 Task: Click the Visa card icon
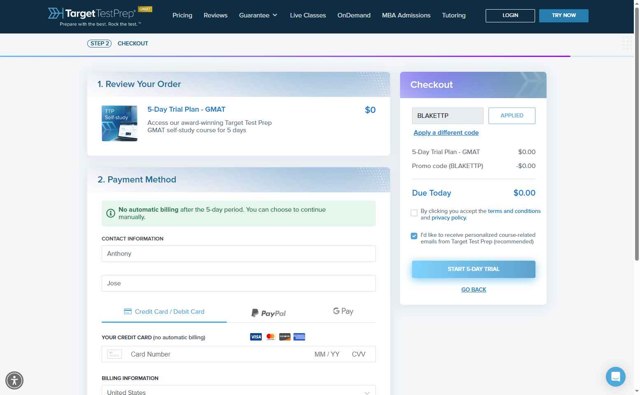point(256,337)
